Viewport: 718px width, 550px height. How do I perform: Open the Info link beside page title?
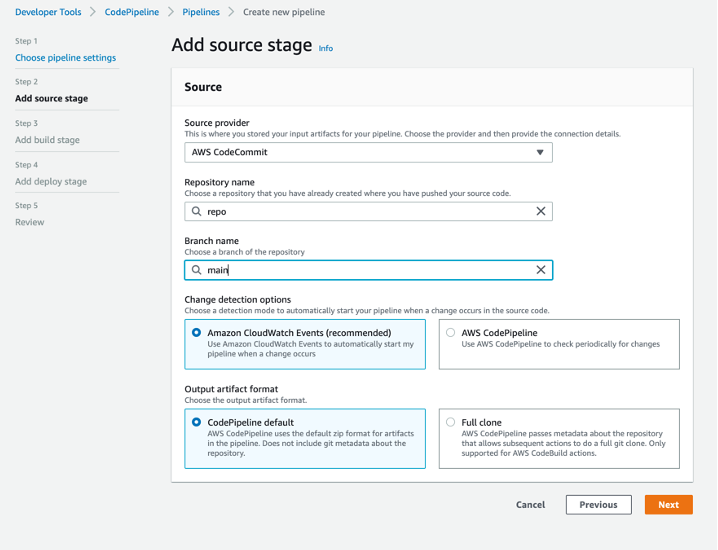click(x=326, y=48)
